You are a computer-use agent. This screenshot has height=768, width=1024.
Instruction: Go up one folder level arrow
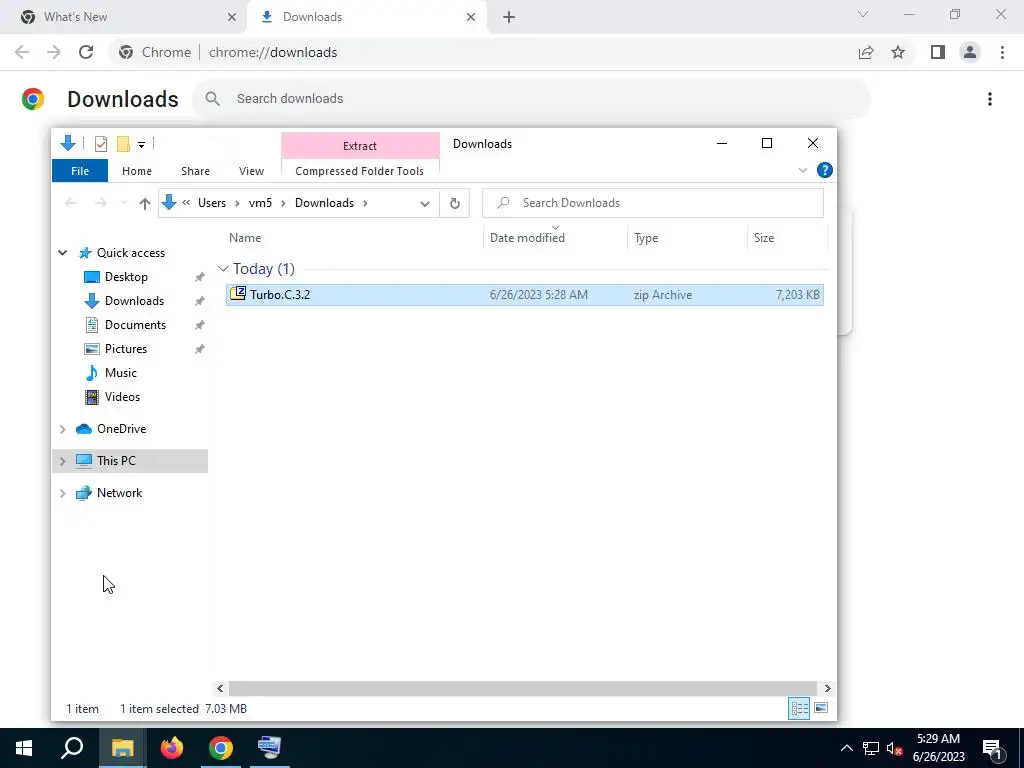145,203
